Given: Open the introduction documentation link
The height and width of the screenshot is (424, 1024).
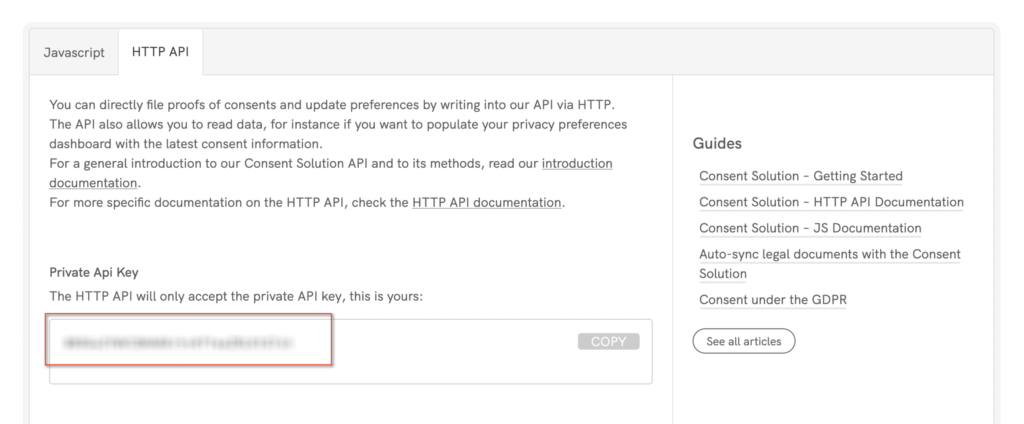Looking at the screenshot, I should click(577, 163).
